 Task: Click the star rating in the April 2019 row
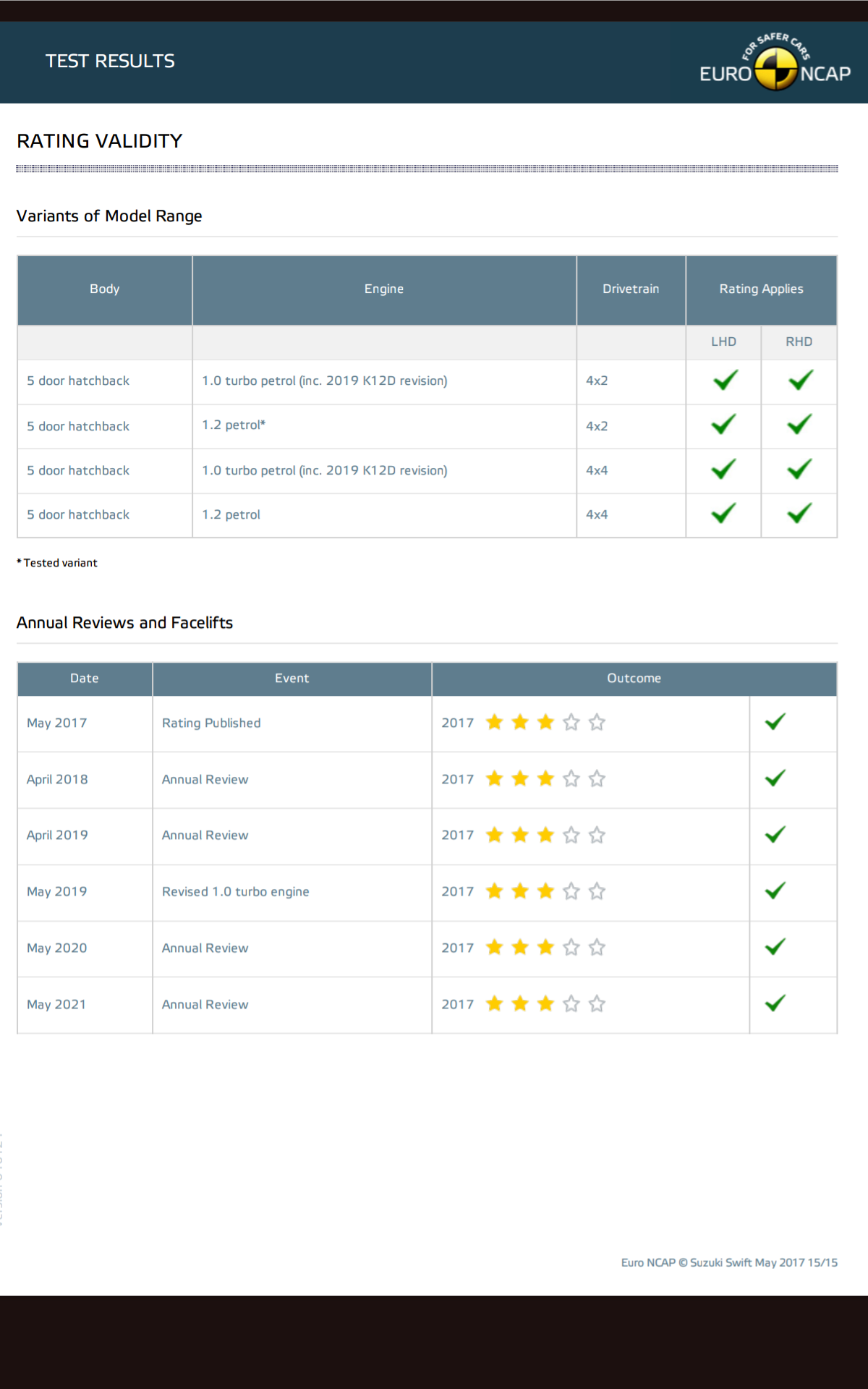point(545,835)
